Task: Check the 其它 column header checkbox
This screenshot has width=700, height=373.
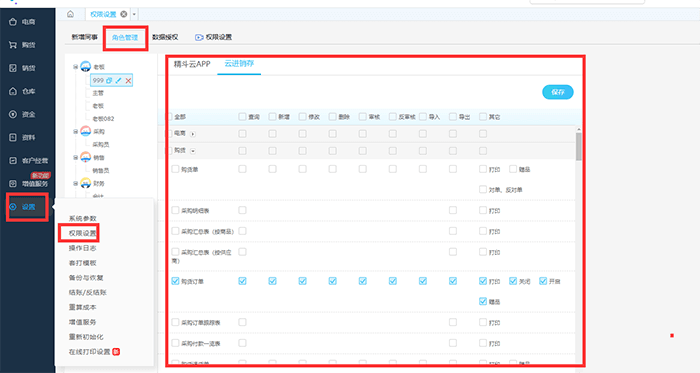Action: [x=483, y=116]
